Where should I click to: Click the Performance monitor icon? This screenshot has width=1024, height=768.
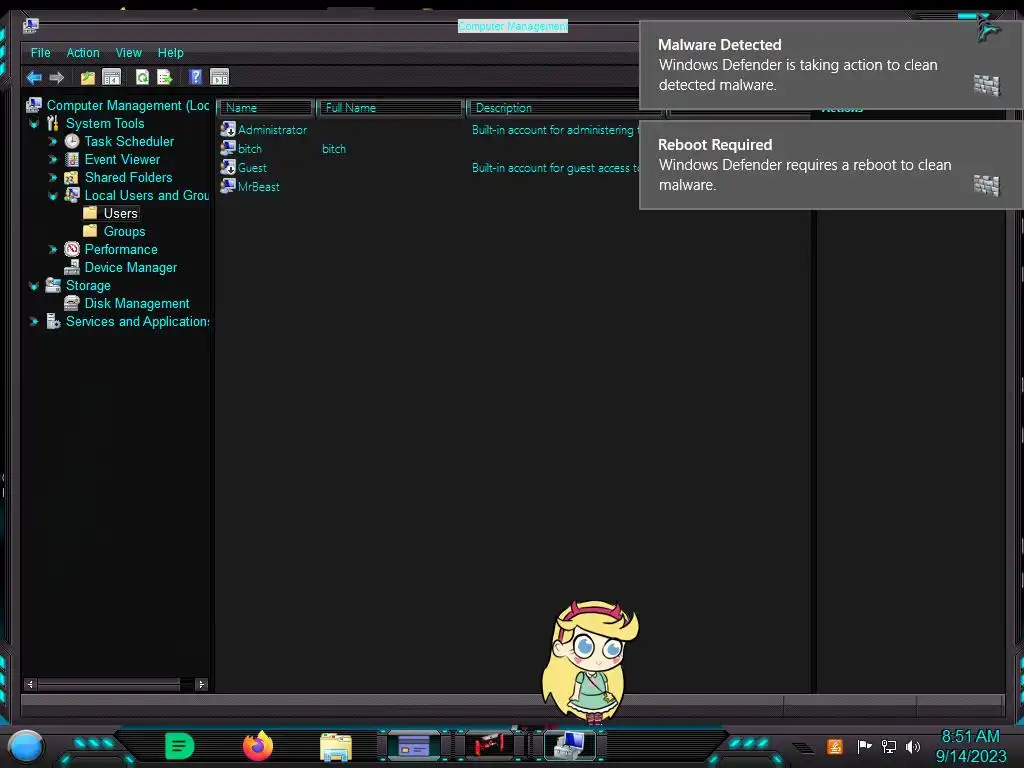tap(72, 249)
